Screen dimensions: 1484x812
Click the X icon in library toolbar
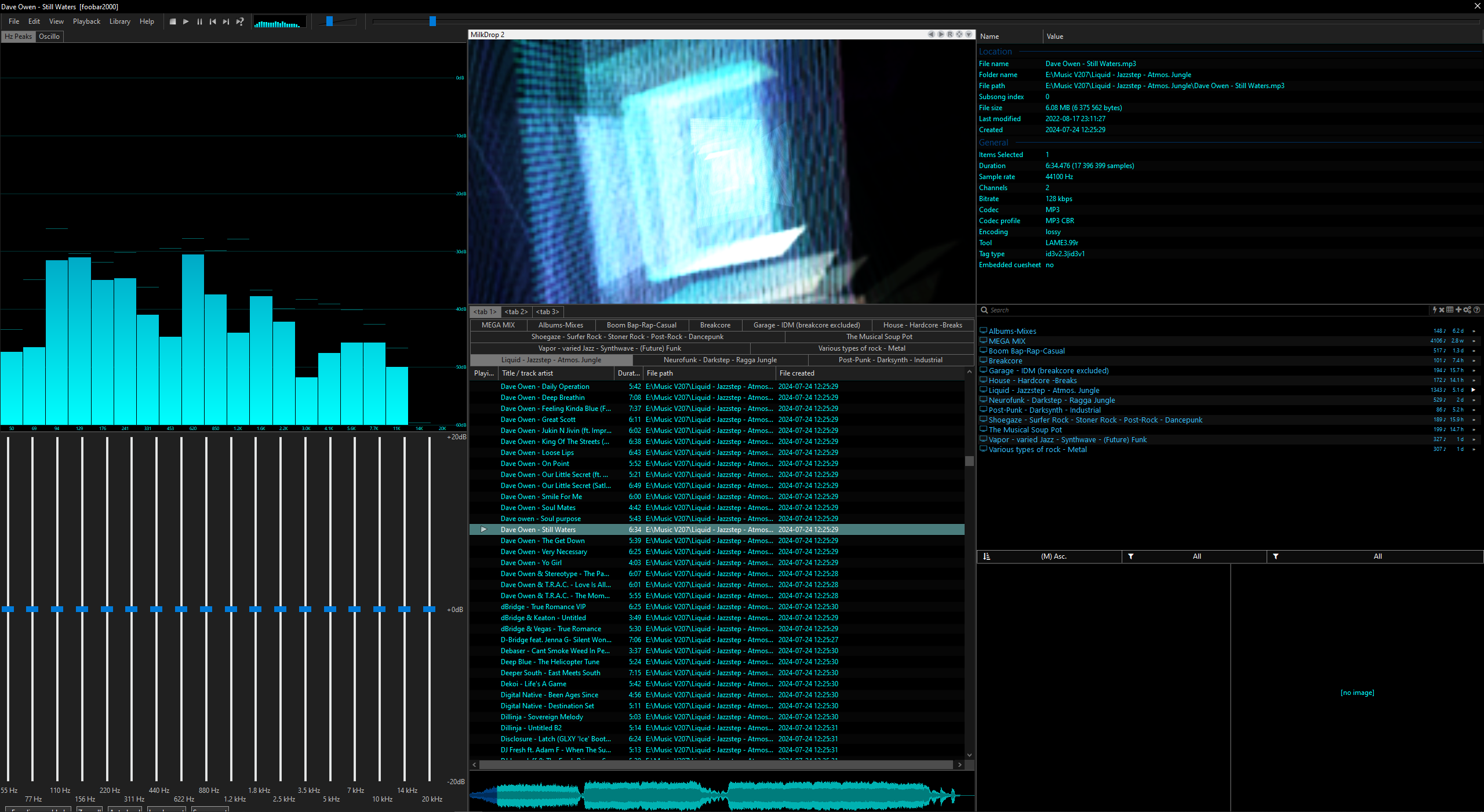point(1442,310)
